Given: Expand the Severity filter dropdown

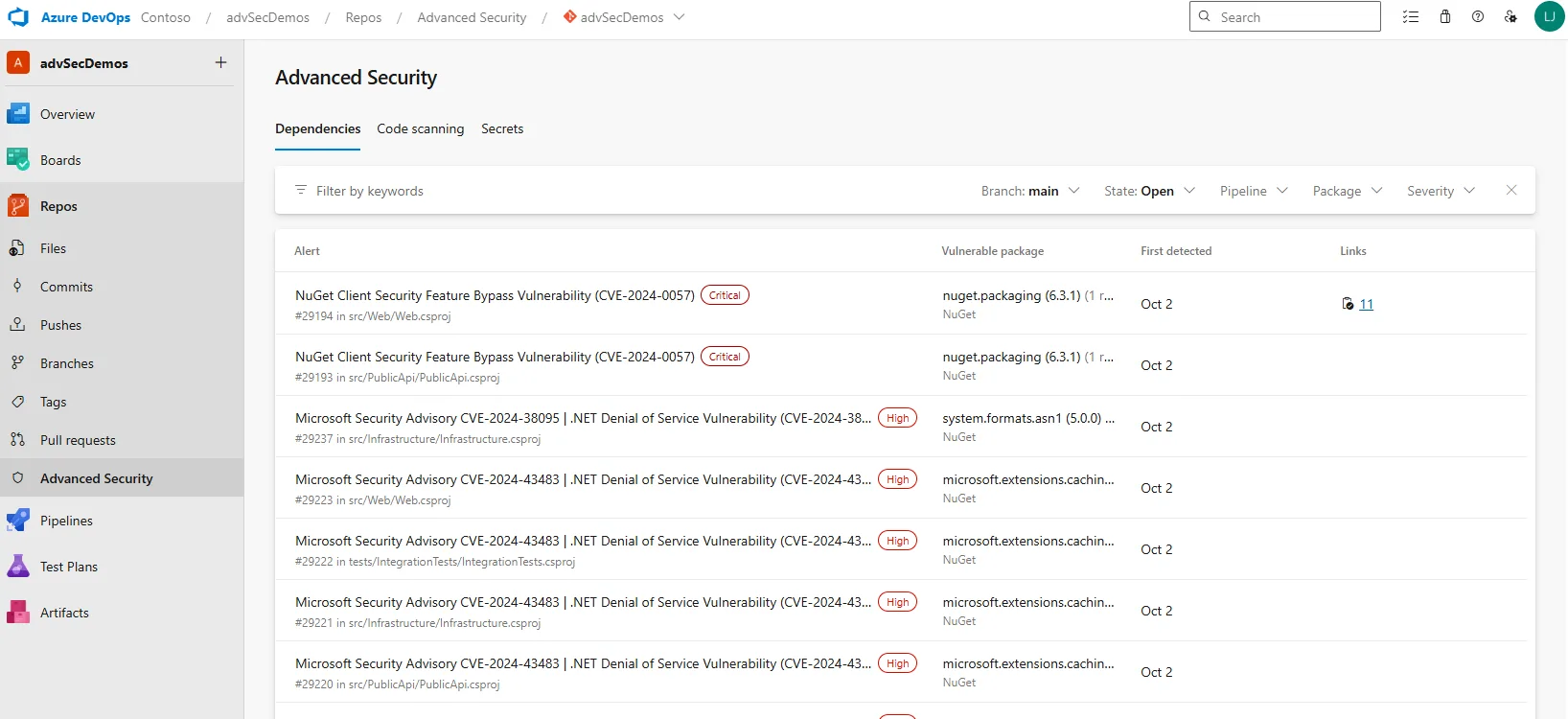Looking at the screenshot, I should pos(1441,191).
